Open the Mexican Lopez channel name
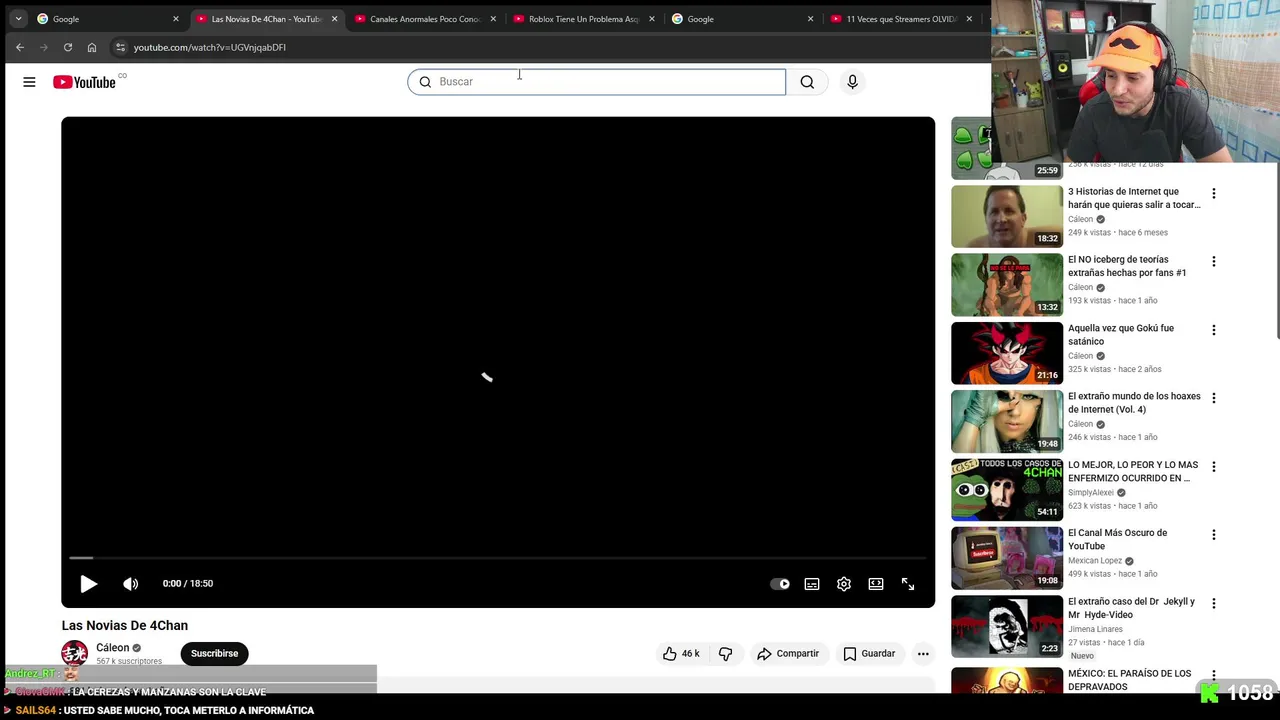 [x=1095, y=561]
